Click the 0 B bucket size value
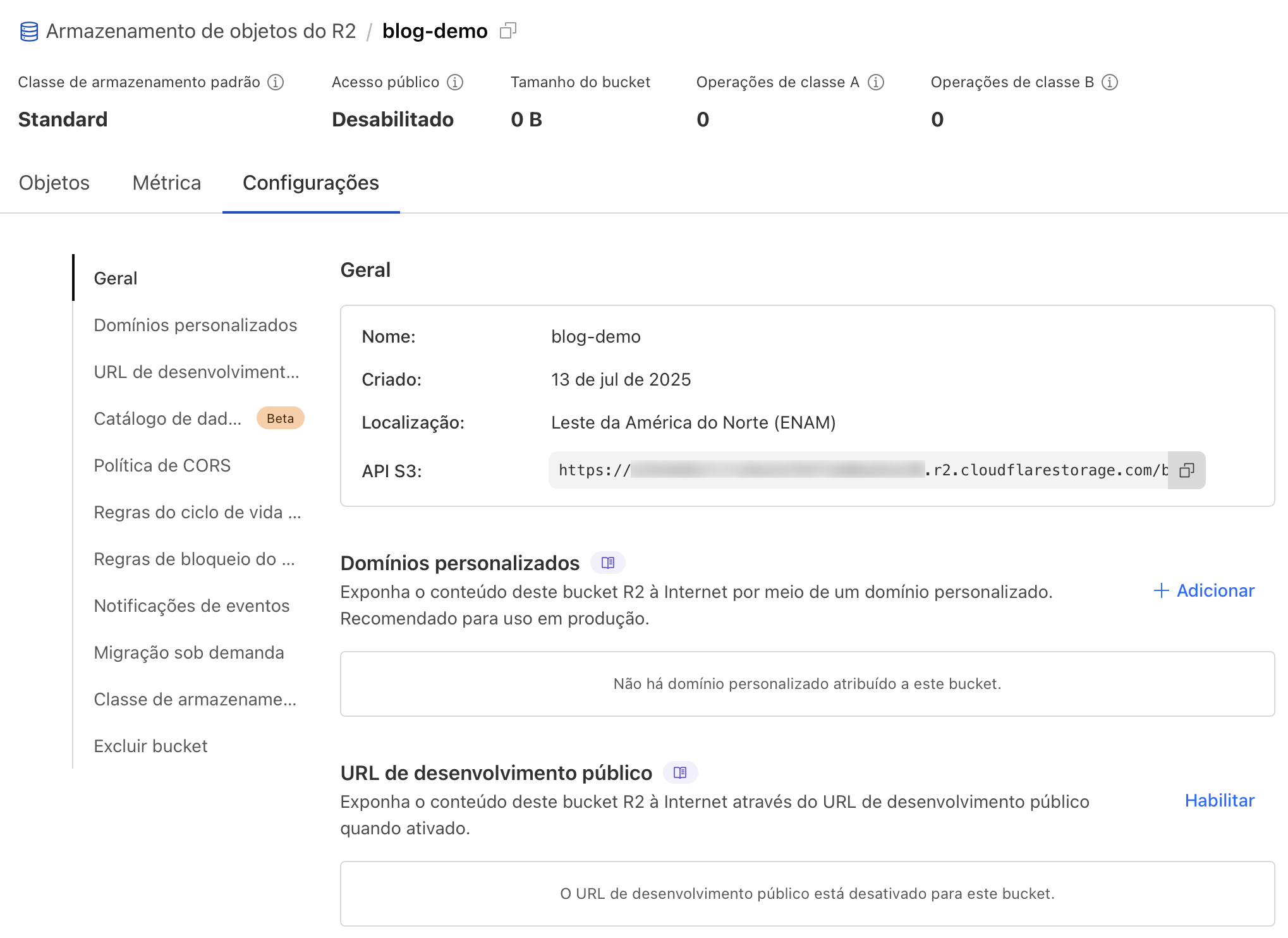The height and width of the screenshot is (938, 1288). pyautogui.click(x=526, y=119)
